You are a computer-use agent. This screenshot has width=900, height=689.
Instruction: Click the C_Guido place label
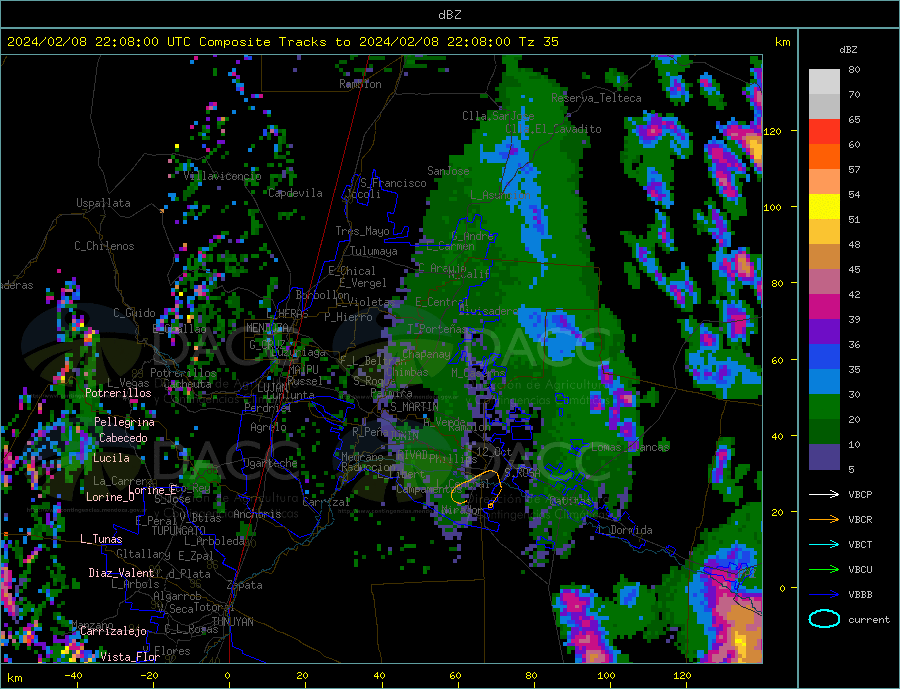click(x=134, y=313)
